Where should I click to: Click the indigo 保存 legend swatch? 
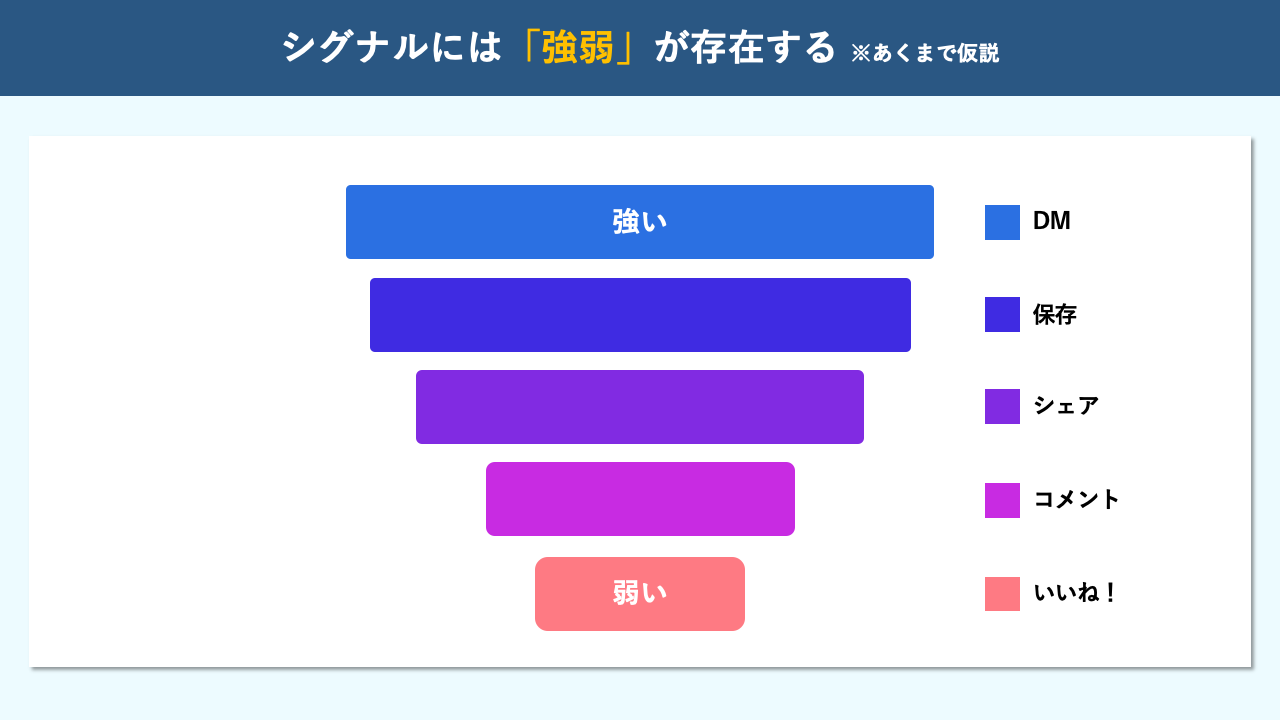(x=1002, y=314)
